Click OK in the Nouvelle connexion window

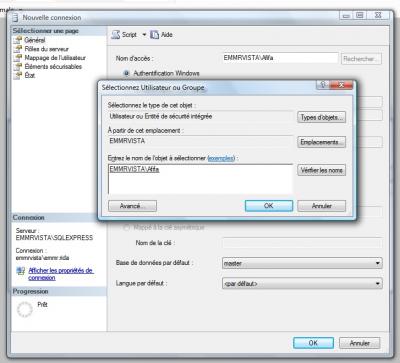(313, 343)
